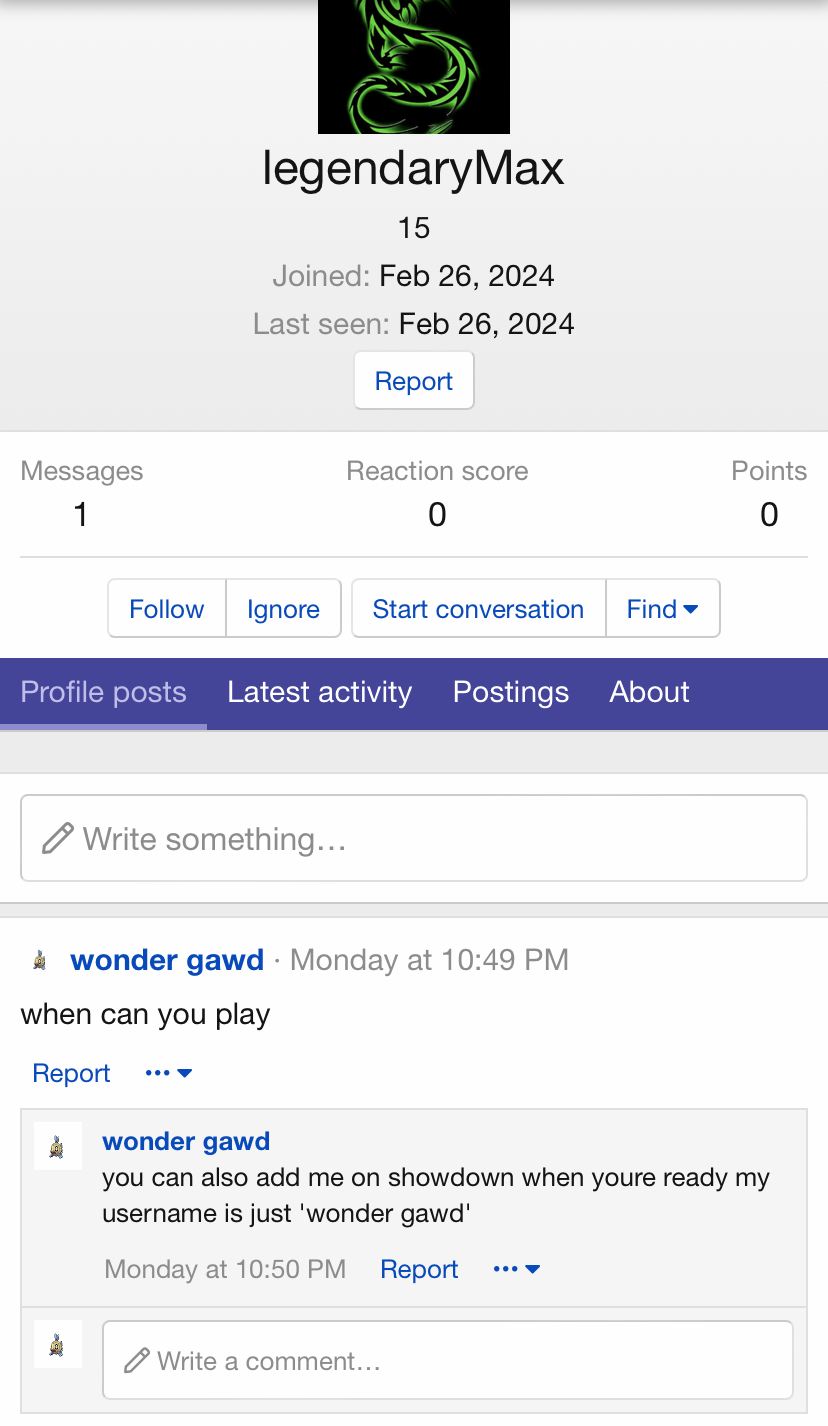
Task: Switch to the Latest activity tab
Action: point(319,692)
